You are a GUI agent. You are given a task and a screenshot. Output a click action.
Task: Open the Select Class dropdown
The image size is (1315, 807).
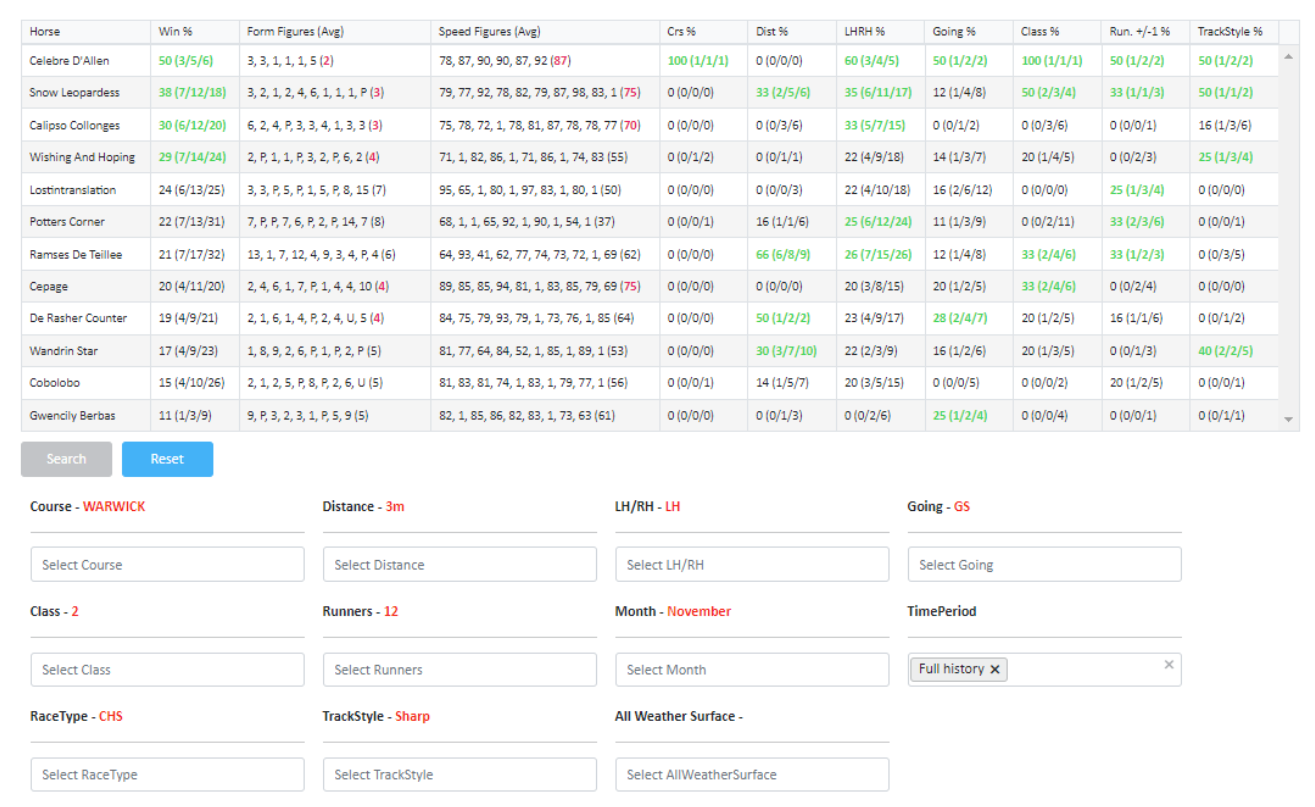tap(167, 669)
